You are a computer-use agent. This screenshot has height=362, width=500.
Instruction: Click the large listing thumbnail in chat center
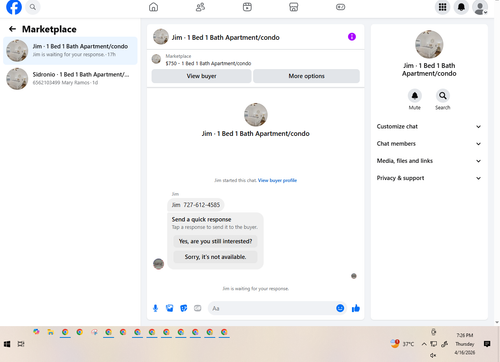click(256, 115)
